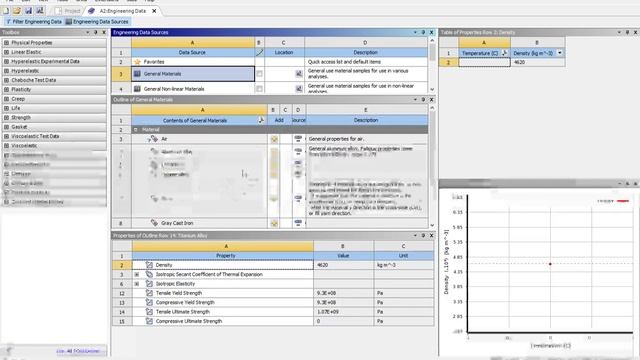Image resolution: width=640 pixels, height=360 pixels.
Task: Click the Air source icon
Action: pos(298,139)
